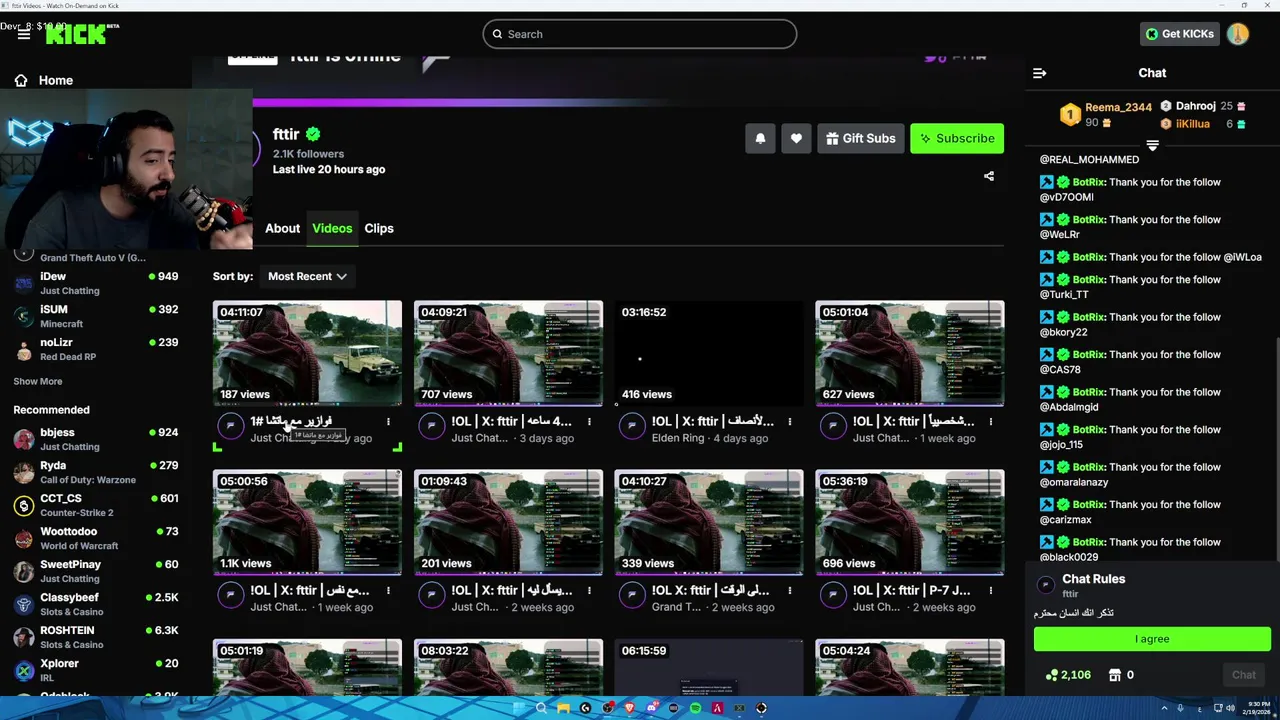Open the 05:36:19 video thumbnail
Image resolution: width=1280 pixels, height=720 pixels.
[910, 522]
